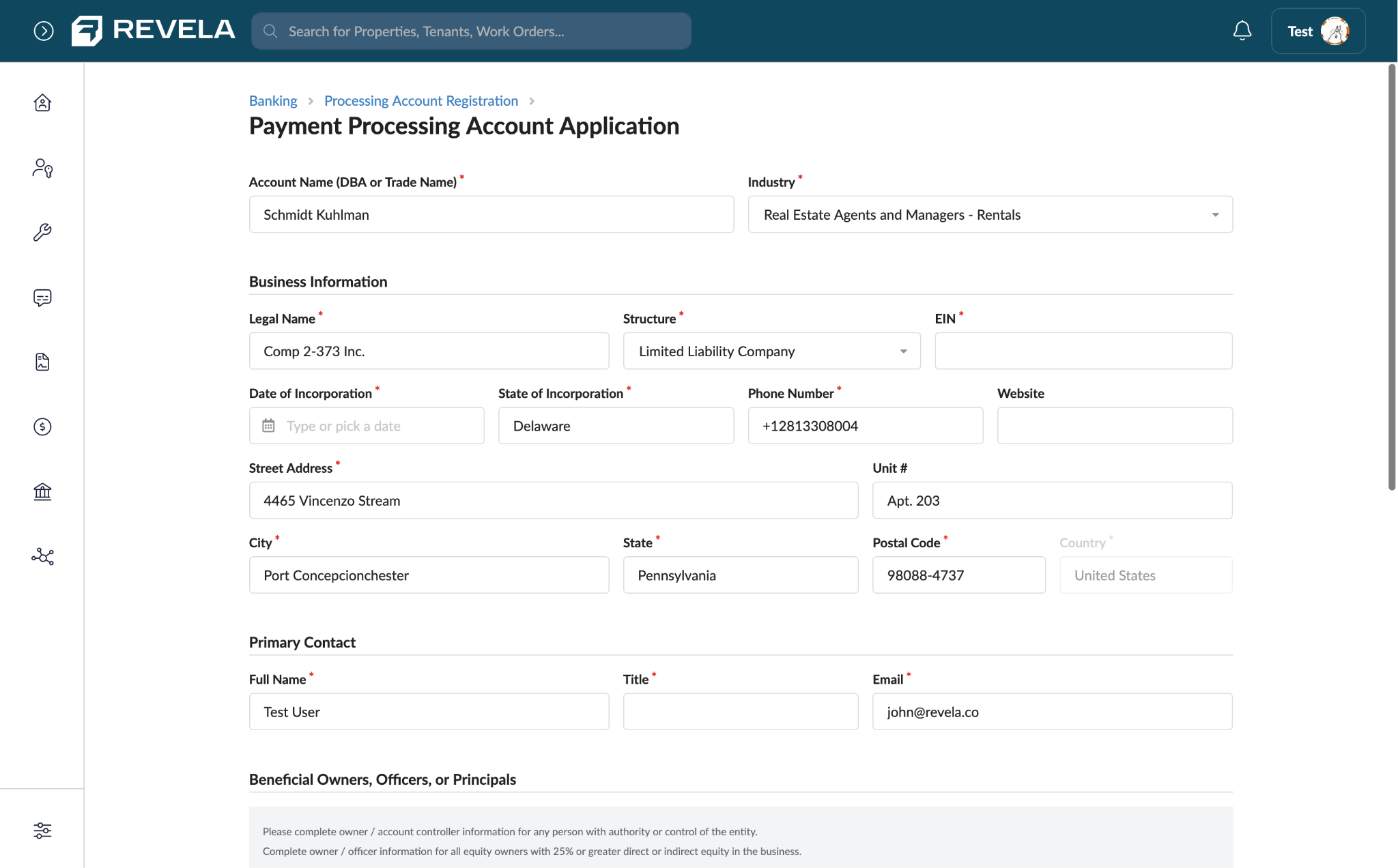The image size is (1398, 868).
Task: Click the Account Name field
Action: [x=491, y=214]
